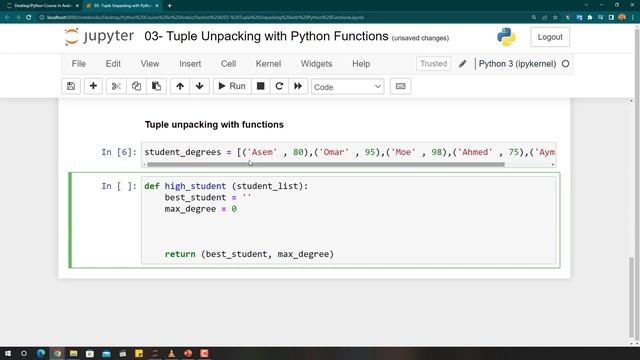The height and width of the screenshot is (360, 640).
Task: Move selected cell up arrow
Action: click(x=180, y=86)
